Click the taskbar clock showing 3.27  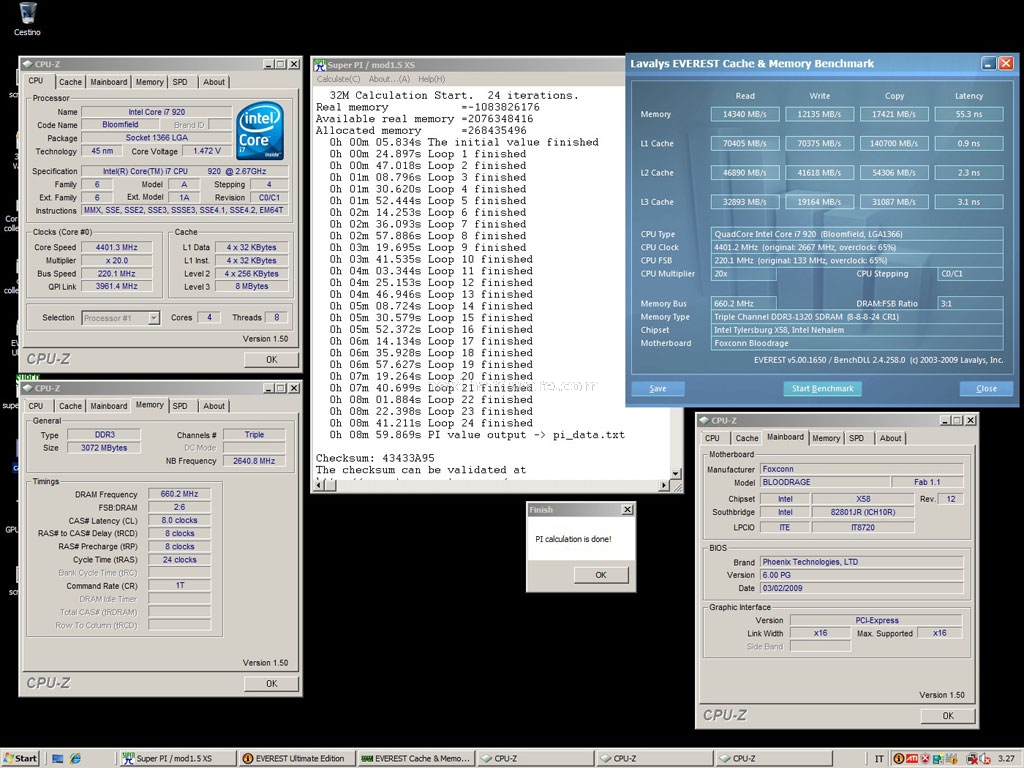[1006, 758]
